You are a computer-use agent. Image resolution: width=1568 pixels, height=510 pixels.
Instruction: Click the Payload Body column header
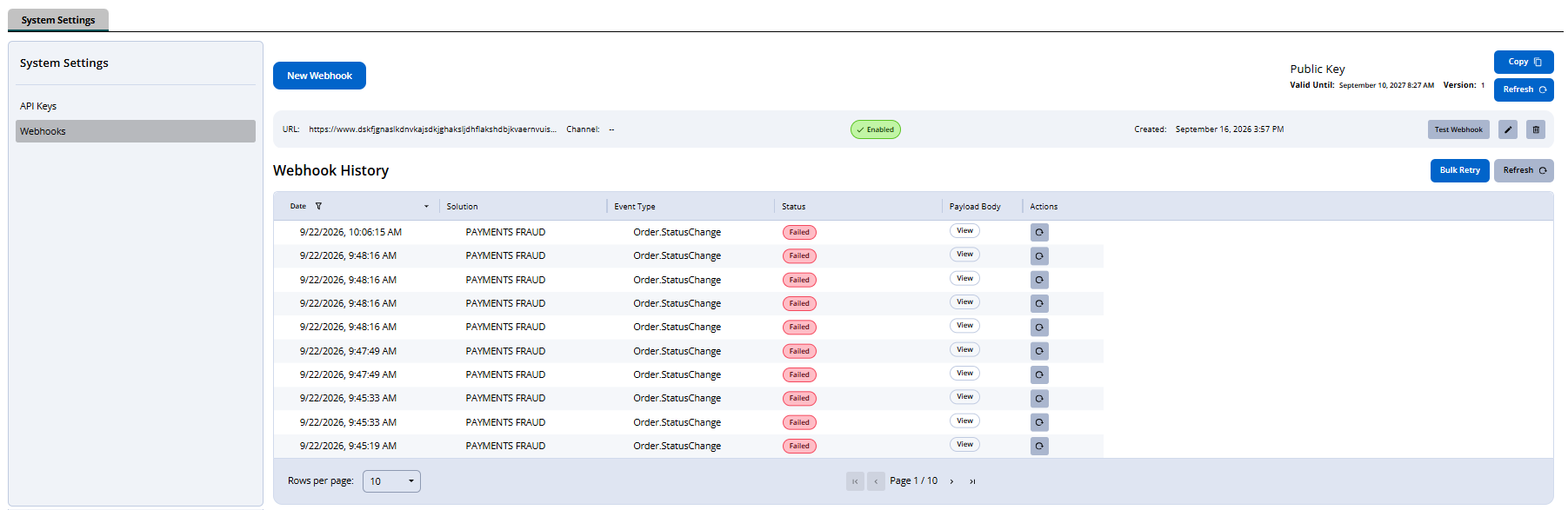(x=975, y=207)
